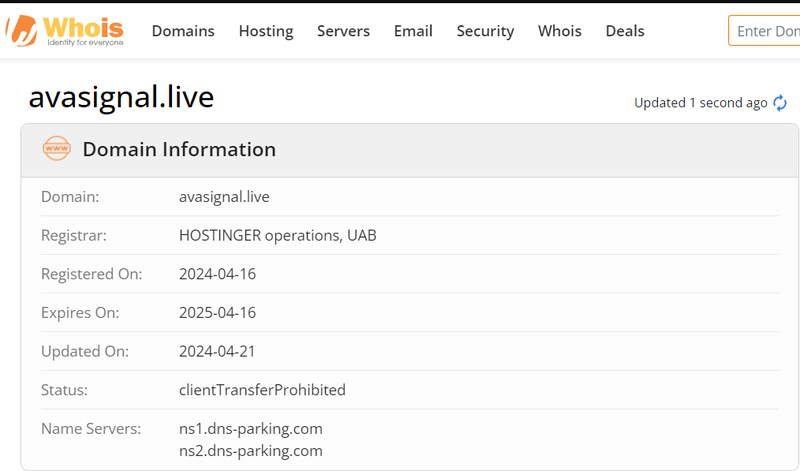Click the orange www icon
The height and width of the screenshot is (471, 800).
click(x=57, y=149)
